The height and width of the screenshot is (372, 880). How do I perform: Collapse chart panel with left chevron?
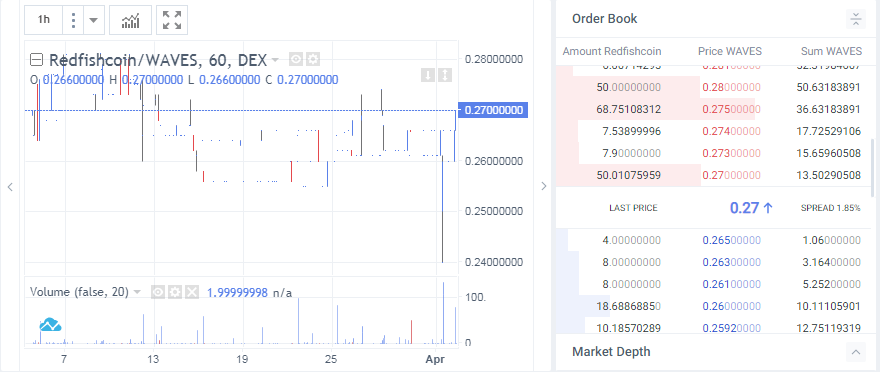click(10, 187)
